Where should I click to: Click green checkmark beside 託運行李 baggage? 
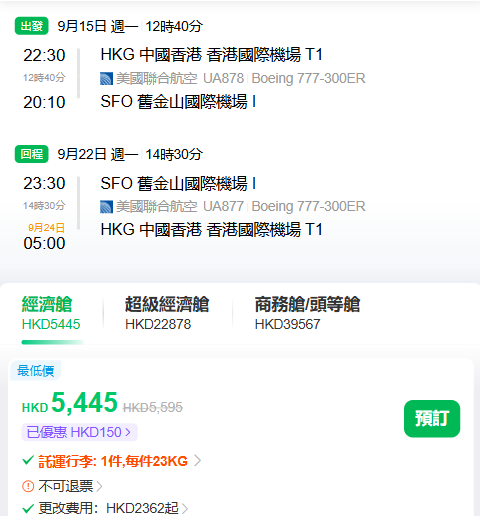point(28,461)
